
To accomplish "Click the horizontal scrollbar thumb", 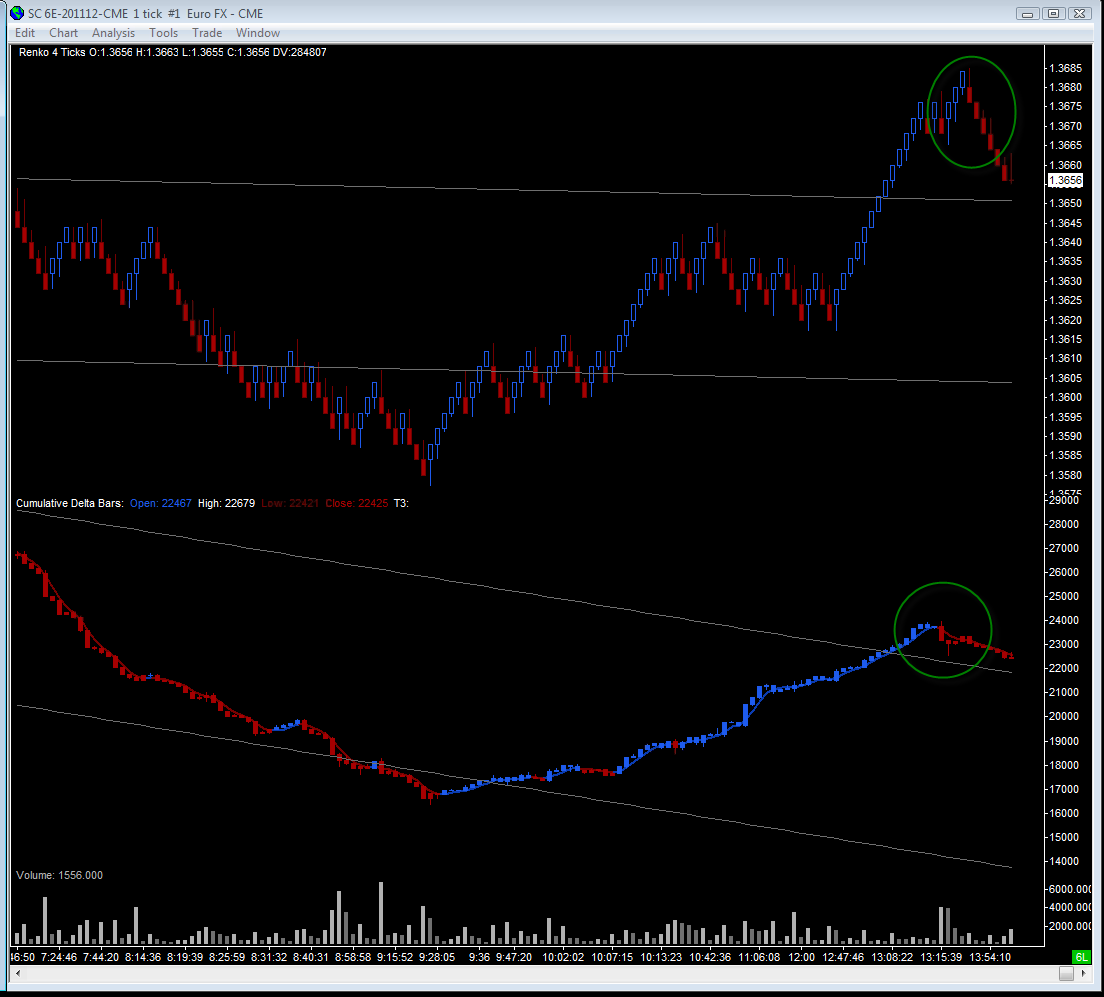I will pos(1067,973).
